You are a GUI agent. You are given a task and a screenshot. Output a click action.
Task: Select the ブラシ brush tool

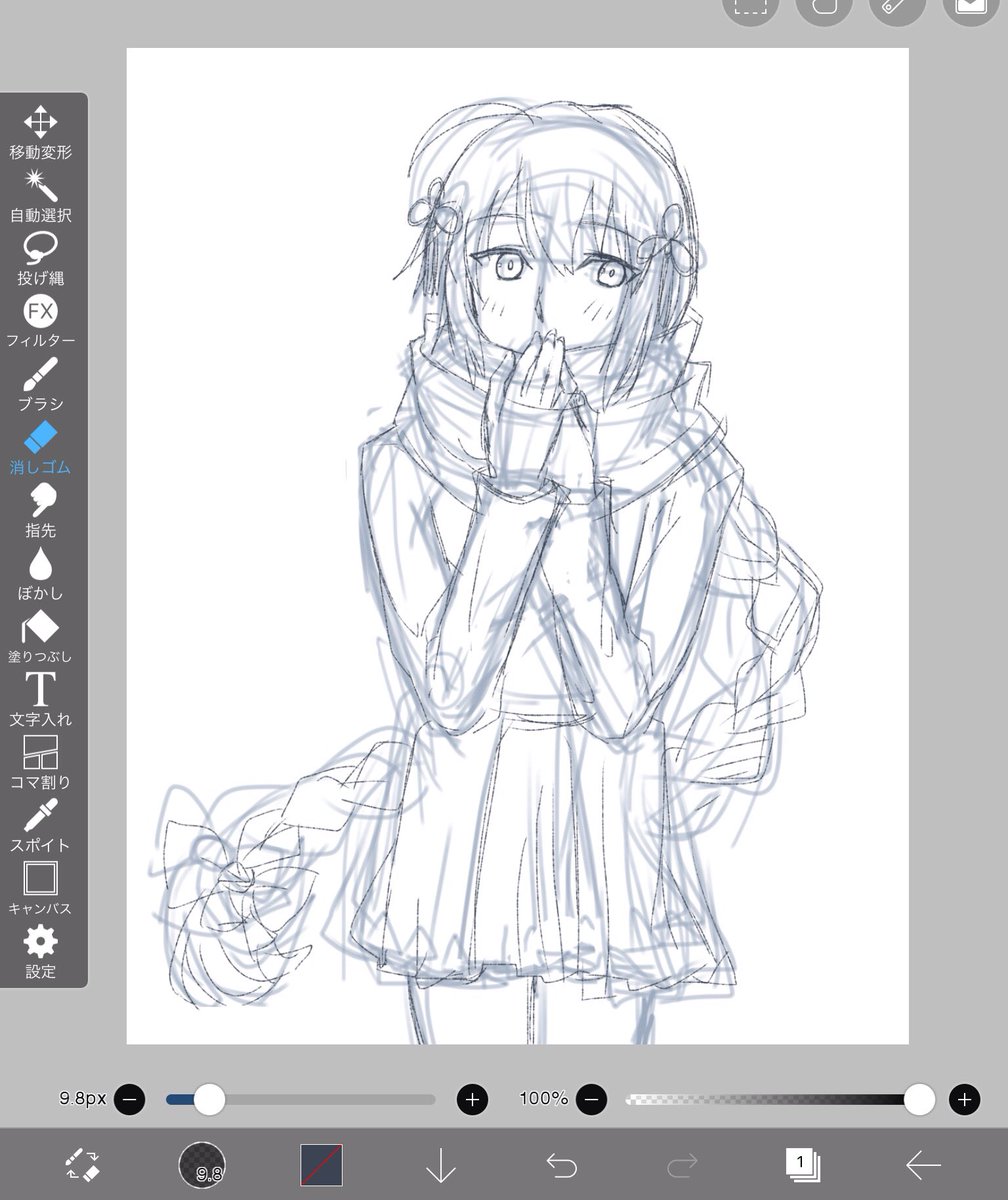[41, 384]
